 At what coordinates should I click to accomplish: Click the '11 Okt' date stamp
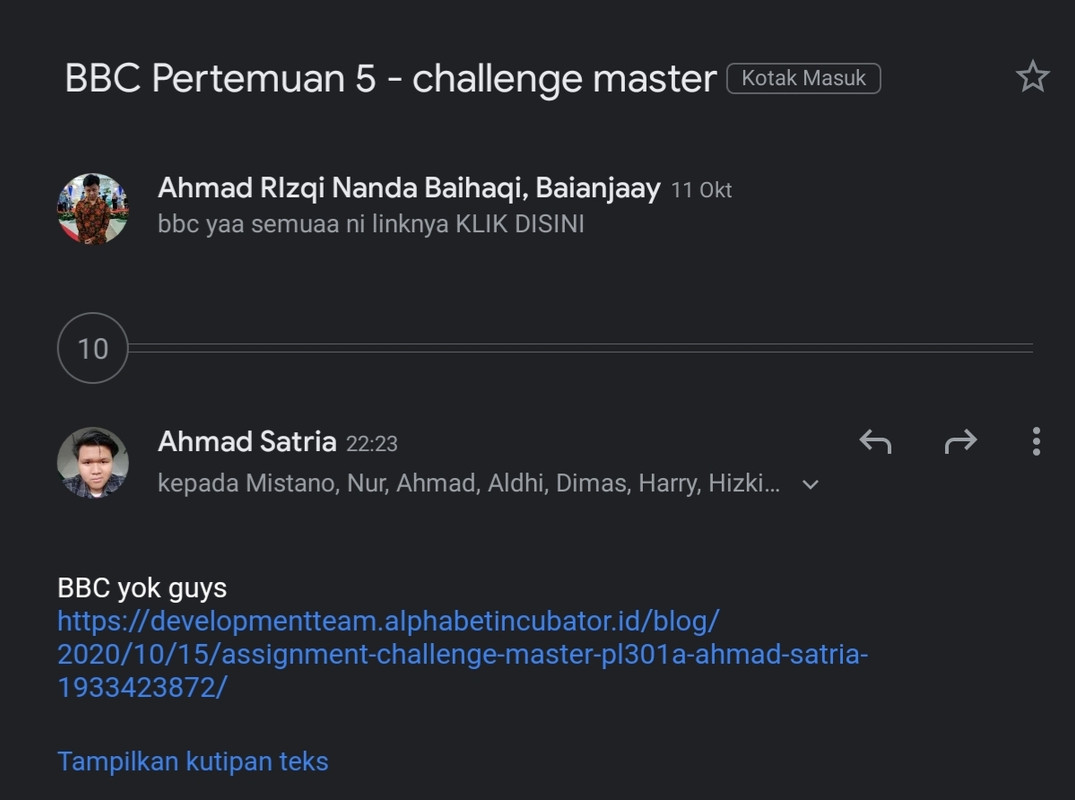click(x=701, y=190)
